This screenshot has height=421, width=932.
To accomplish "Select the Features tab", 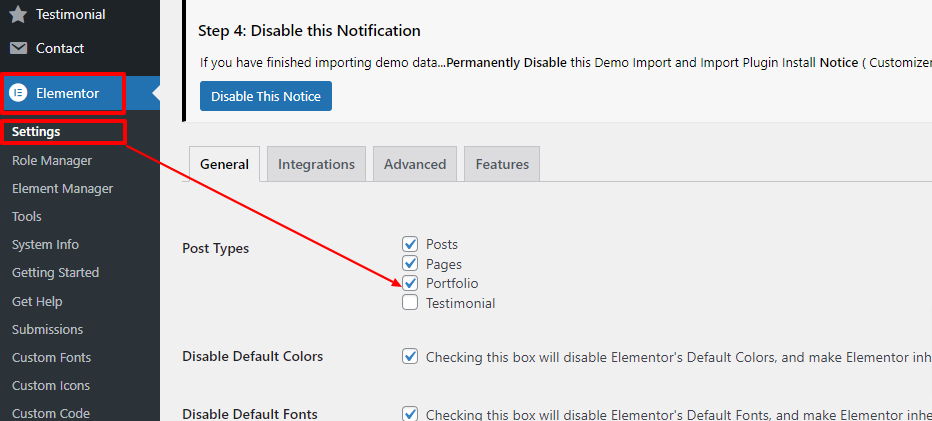I will click(502, 164).
